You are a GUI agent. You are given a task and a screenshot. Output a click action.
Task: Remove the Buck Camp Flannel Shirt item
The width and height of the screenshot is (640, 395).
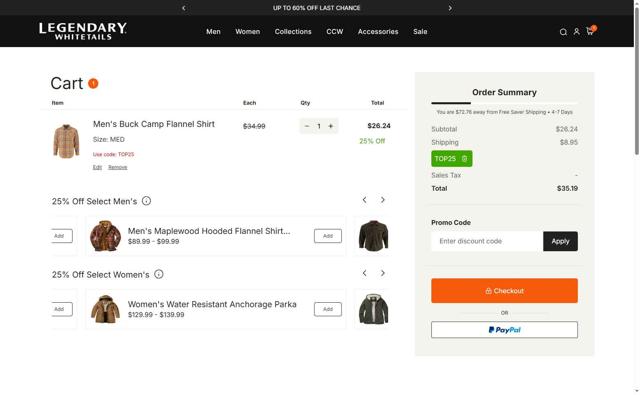coord(118,167)
